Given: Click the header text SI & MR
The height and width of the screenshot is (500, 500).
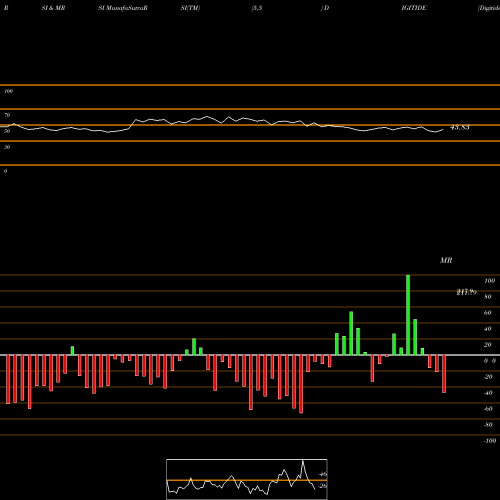Looking at the screenshot, I should coord(53,8).
